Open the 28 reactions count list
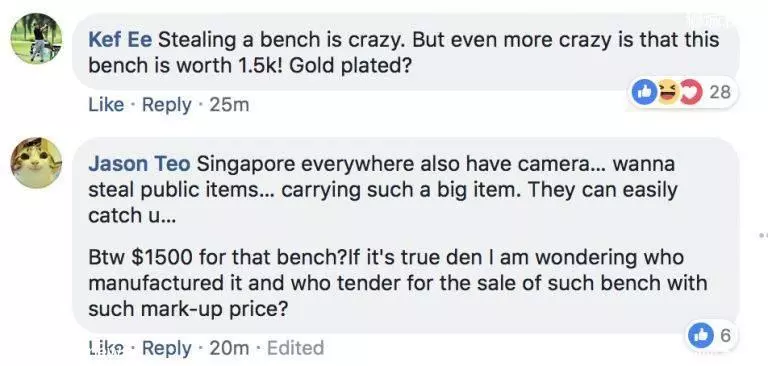The height and width of the screenshot is (366, 768). tap(720, 92)
